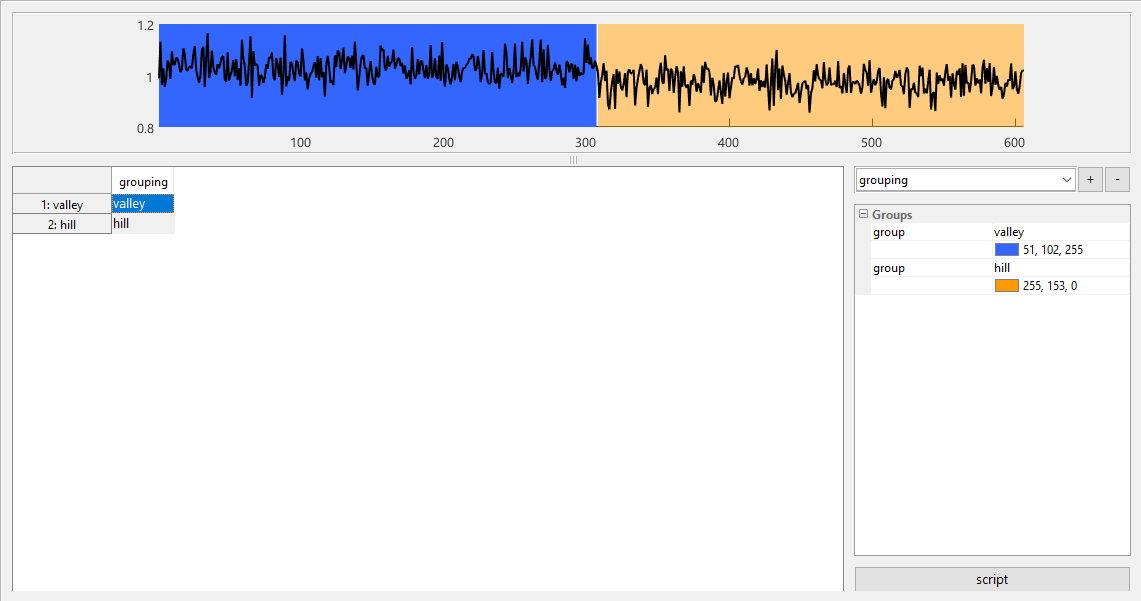Click the grouping column header in table
Image resolution: width=1141 pixels, height=601 pixels.
point(143,182)
